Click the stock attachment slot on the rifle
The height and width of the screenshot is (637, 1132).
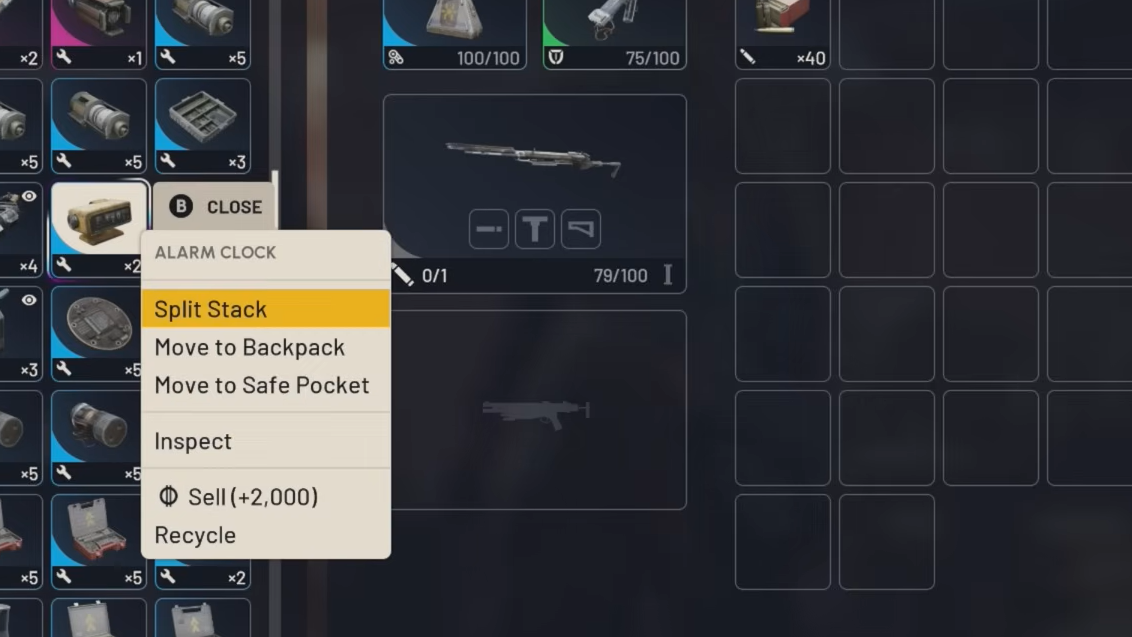(581, 229)
